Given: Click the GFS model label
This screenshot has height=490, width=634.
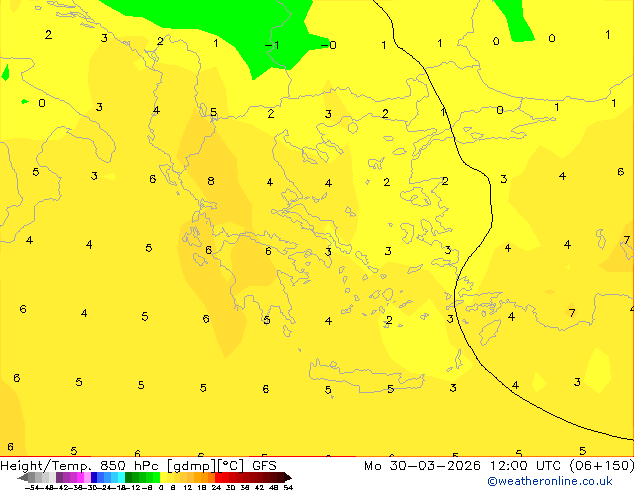Looking at the screenshot, I should point(264,466).
